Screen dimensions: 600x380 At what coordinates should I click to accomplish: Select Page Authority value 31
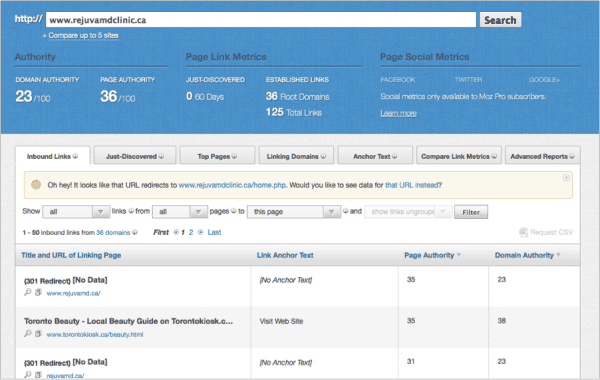coord(411,361)
